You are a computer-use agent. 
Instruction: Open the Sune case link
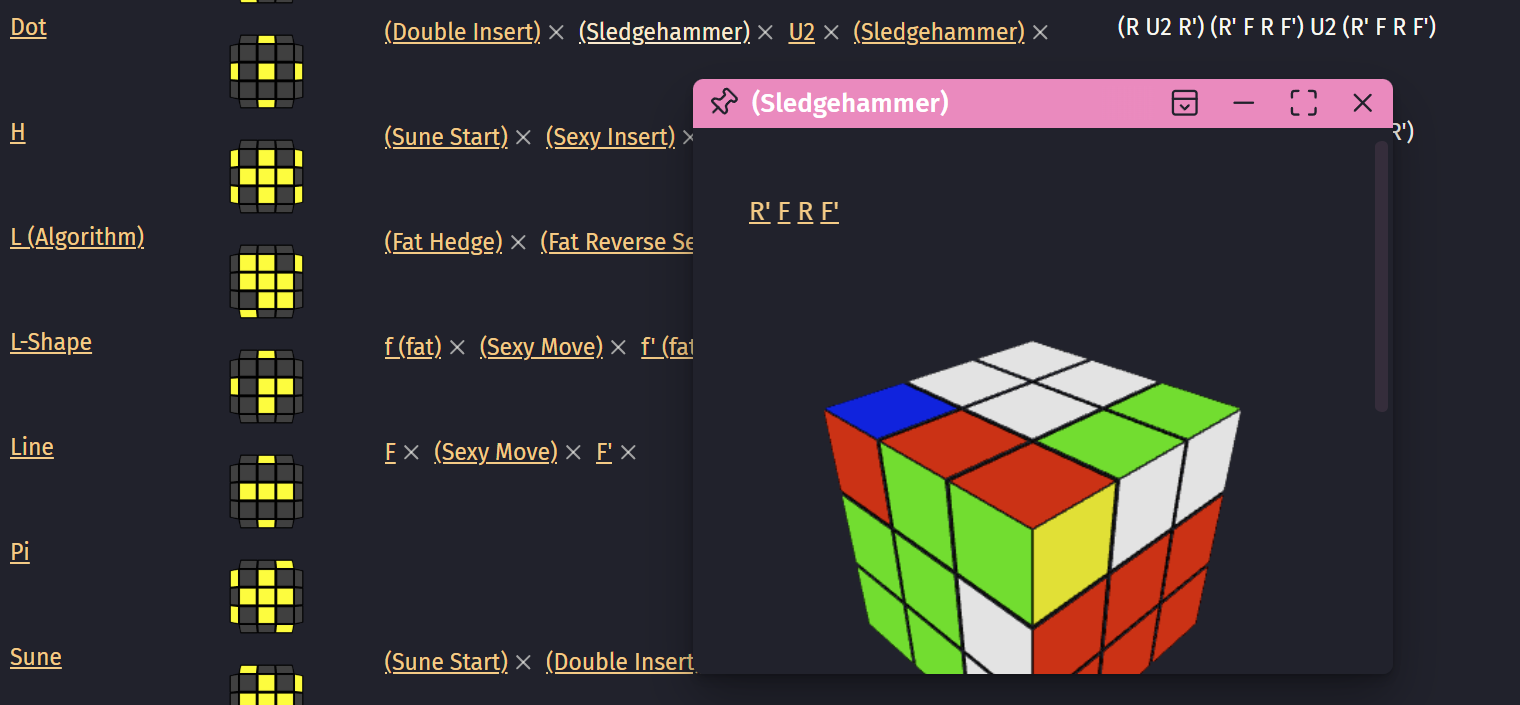tap(36, 657)
